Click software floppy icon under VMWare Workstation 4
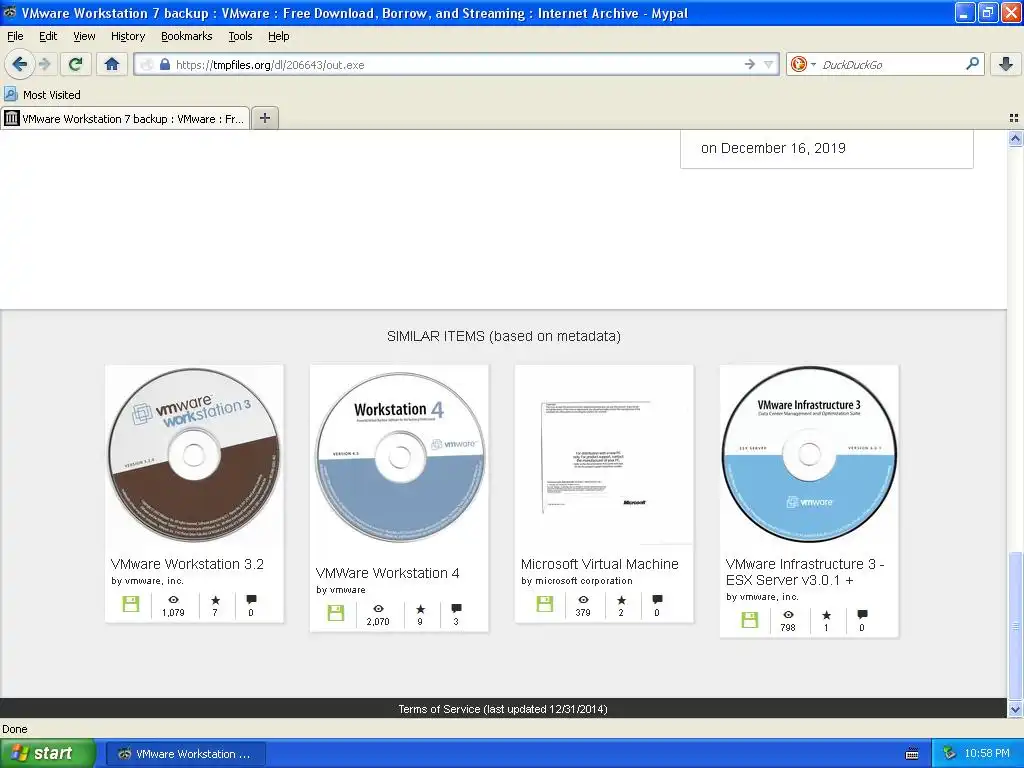 point(336,613)
